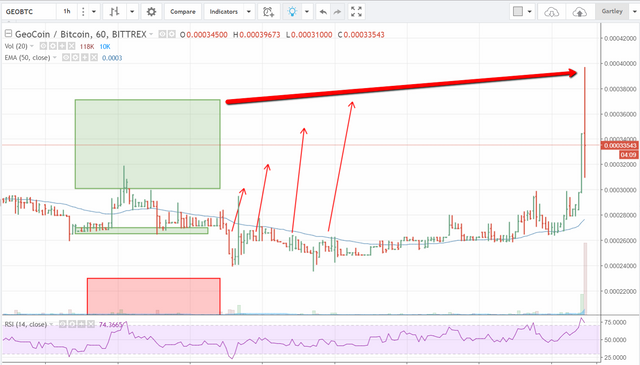The image size is (640, 365).
Task: Open the interval options dots icon
Action: click(x=83, y=12)
